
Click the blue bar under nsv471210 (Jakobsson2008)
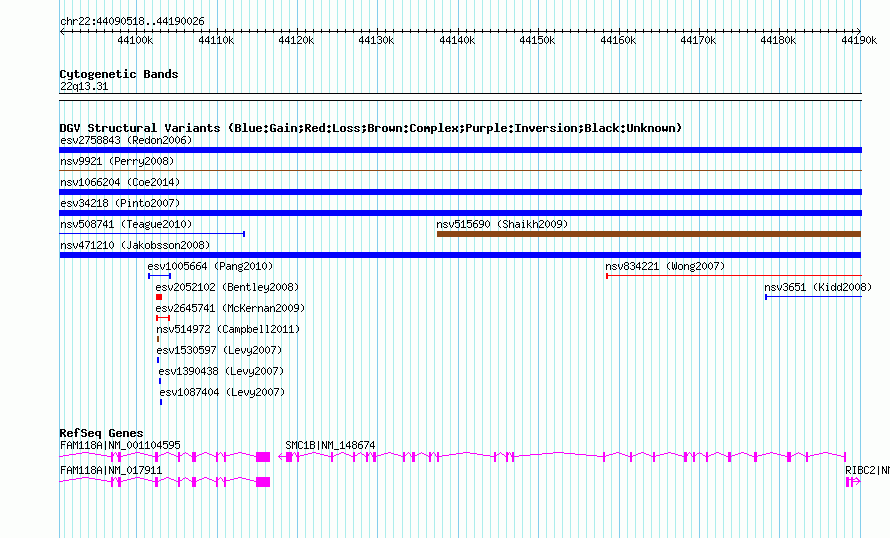(x=460, y=255)
